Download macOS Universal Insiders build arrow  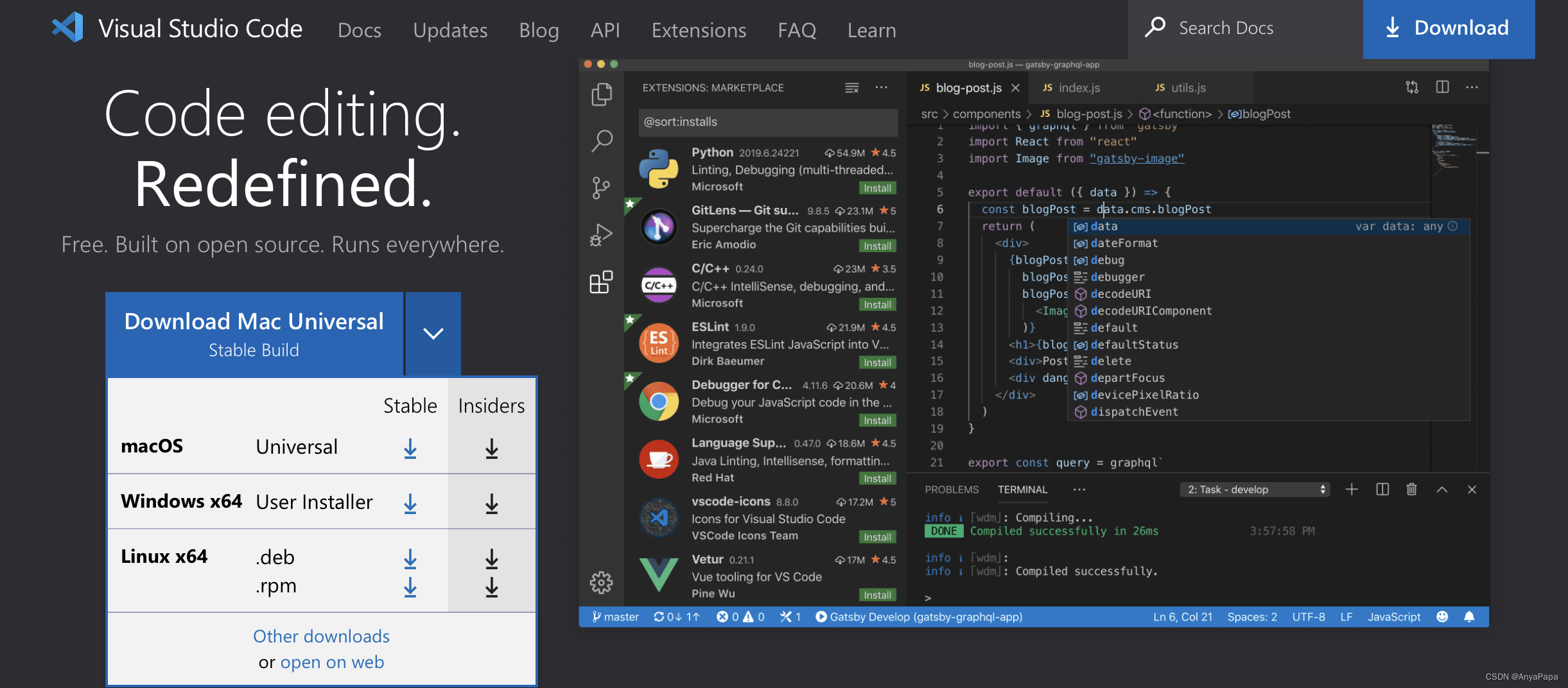click(x=492, y=449)
